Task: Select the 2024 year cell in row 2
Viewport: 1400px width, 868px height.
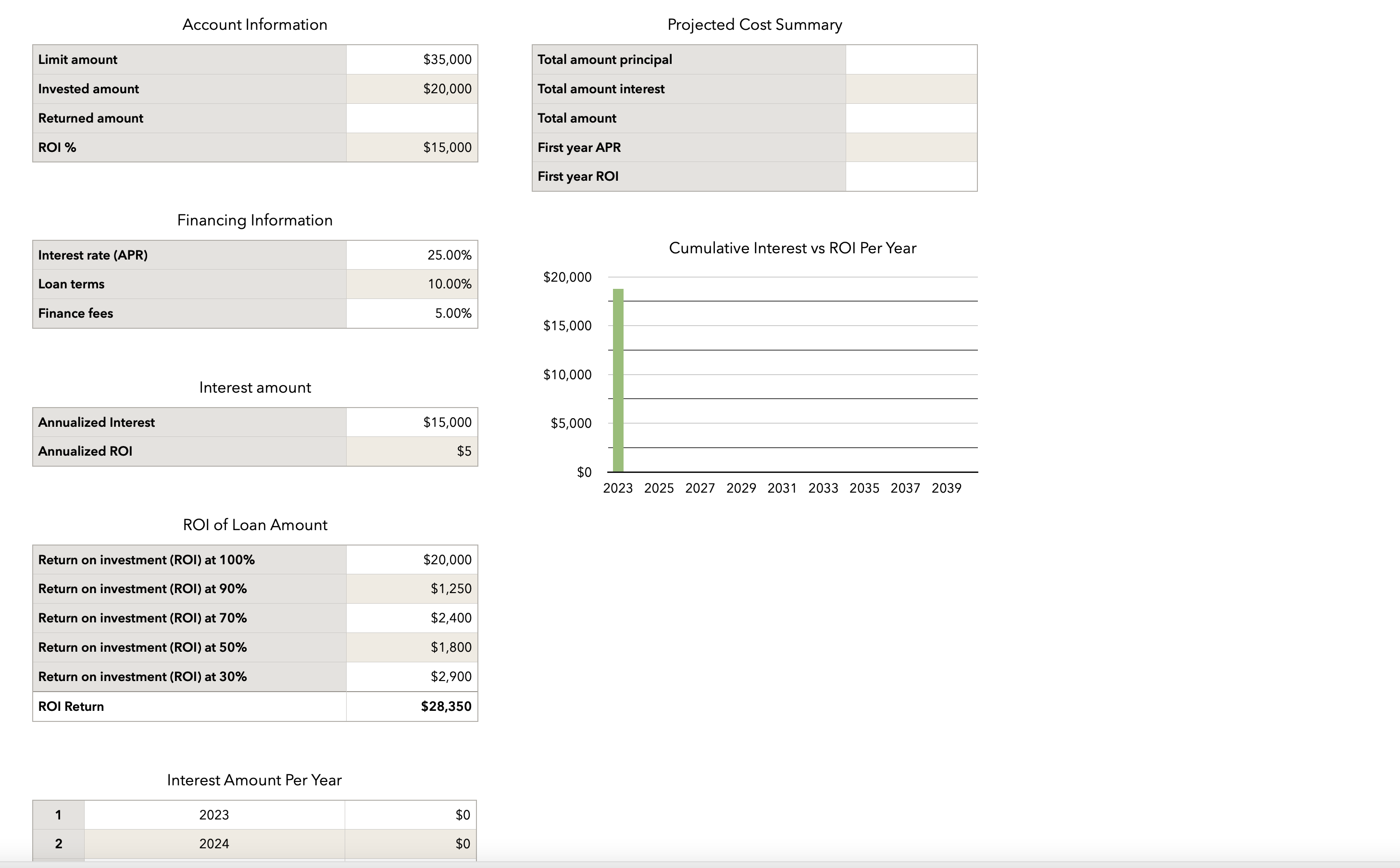Action: [213, 843]
